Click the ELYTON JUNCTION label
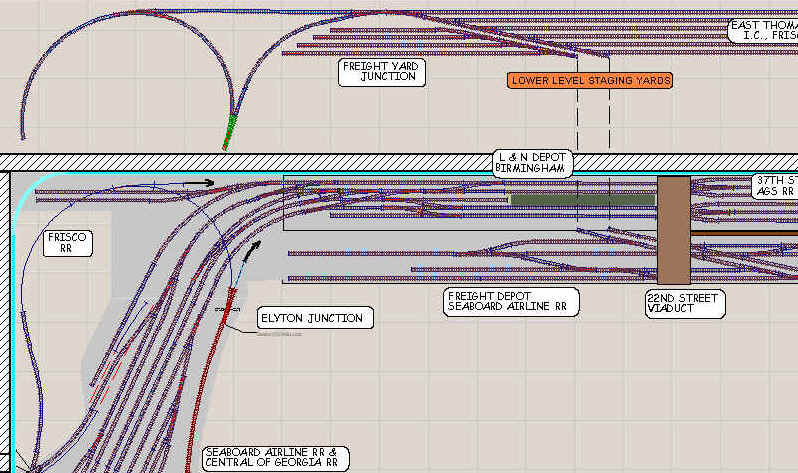This screenshot has width=798, height=473. coord(315,318)
